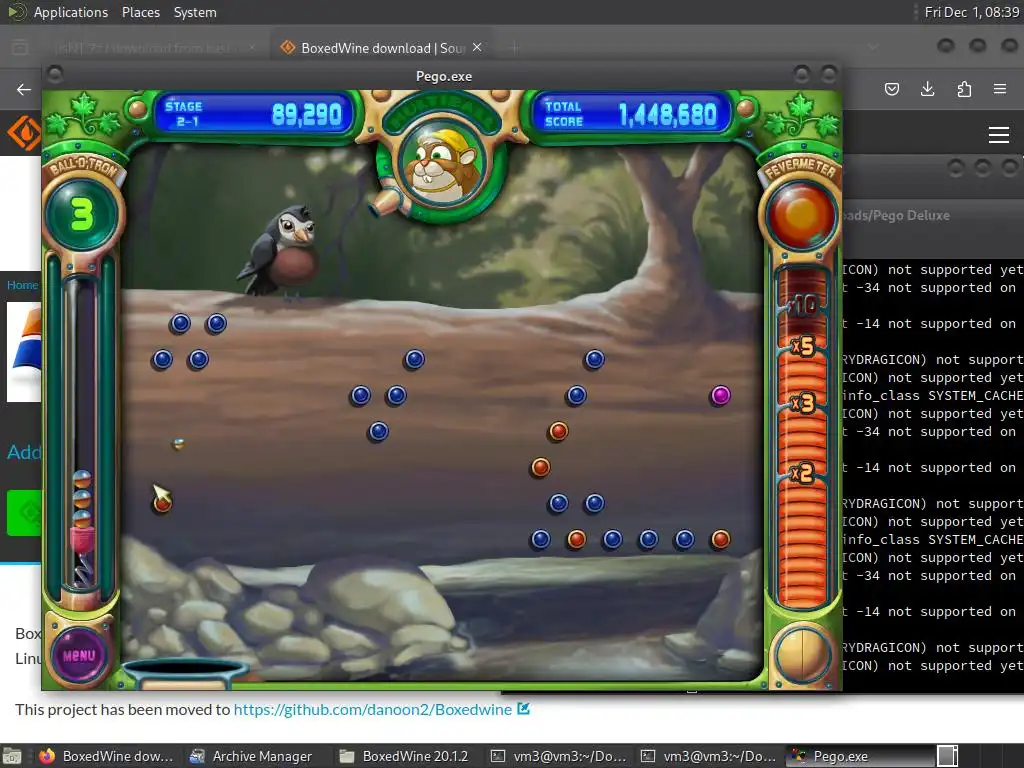Click the orange peg under the cursor
This screenshot has height=768, width=1024.
163,503
